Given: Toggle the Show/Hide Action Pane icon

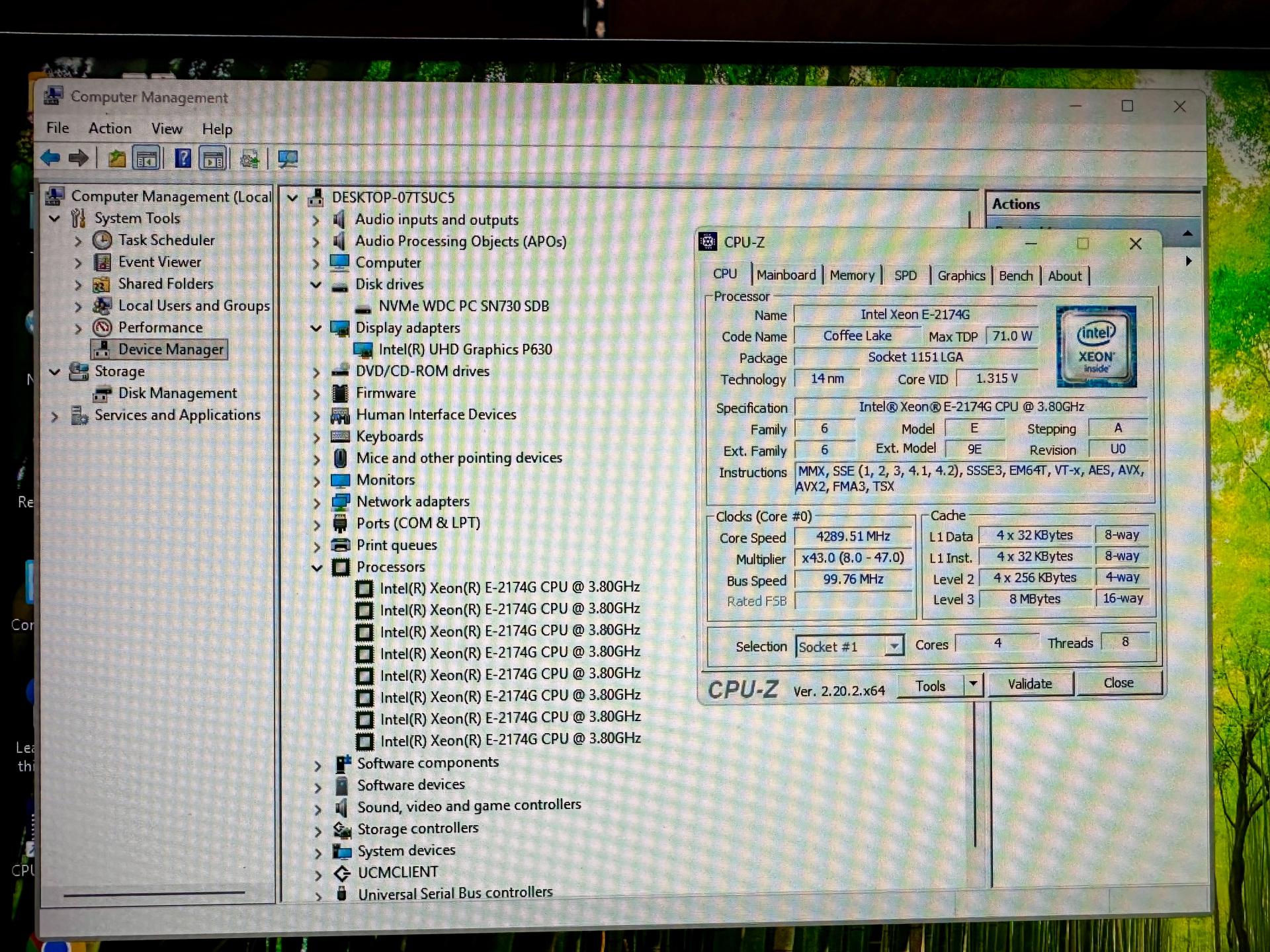Looking at the screenshot, I should pos(213,159).
